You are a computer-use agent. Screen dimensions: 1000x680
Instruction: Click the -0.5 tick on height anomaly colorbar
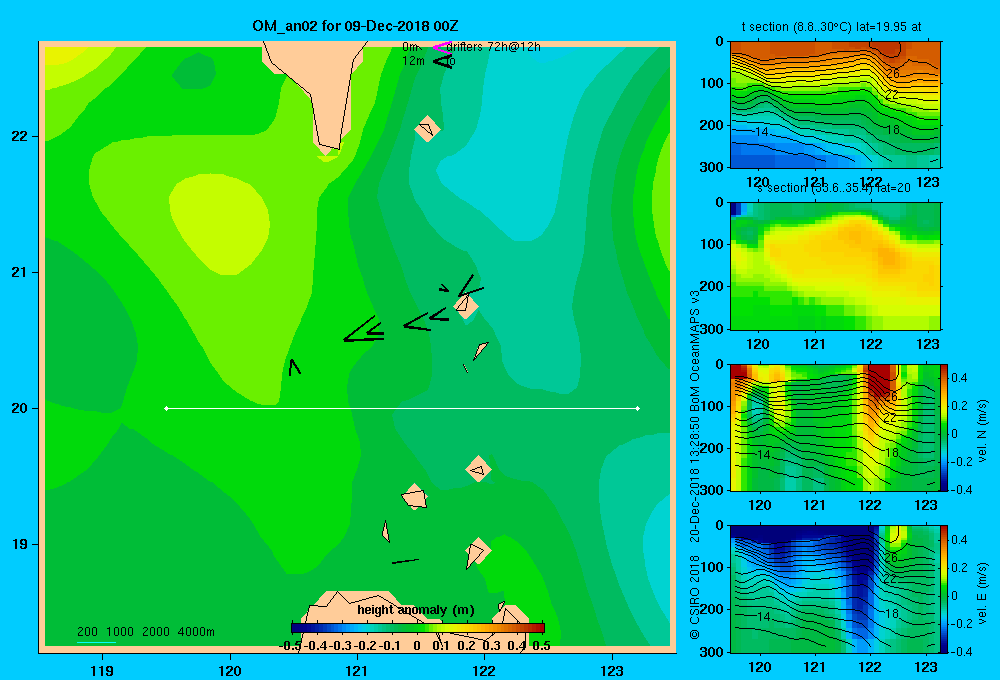[291, 646]
